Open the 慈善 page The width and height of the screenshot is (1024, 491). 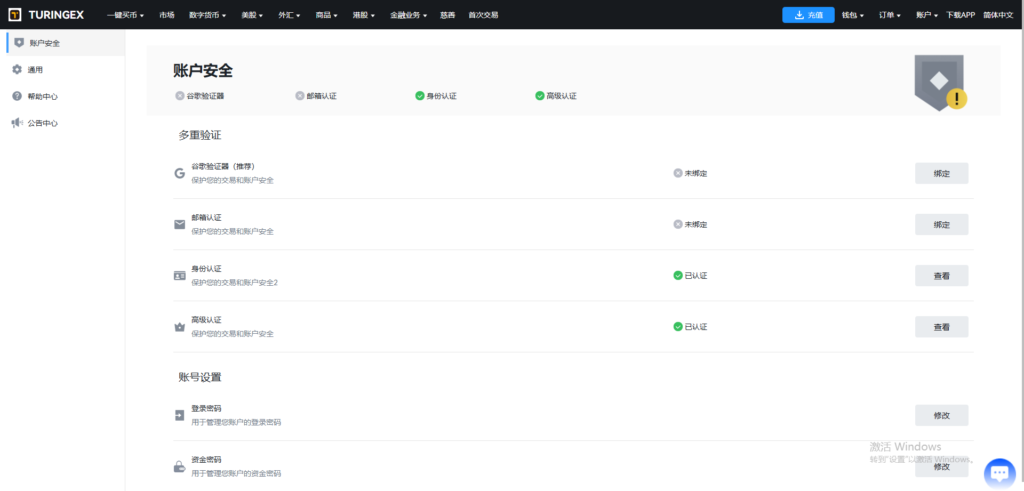447,15
